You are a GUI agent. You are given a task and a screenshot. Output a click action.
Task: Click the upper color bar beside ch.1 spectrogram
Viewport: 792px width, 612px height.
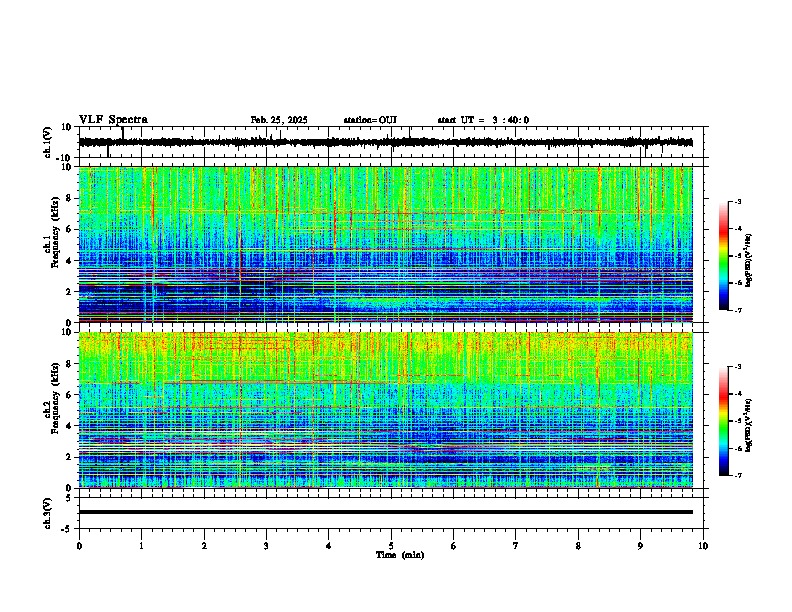724,256
